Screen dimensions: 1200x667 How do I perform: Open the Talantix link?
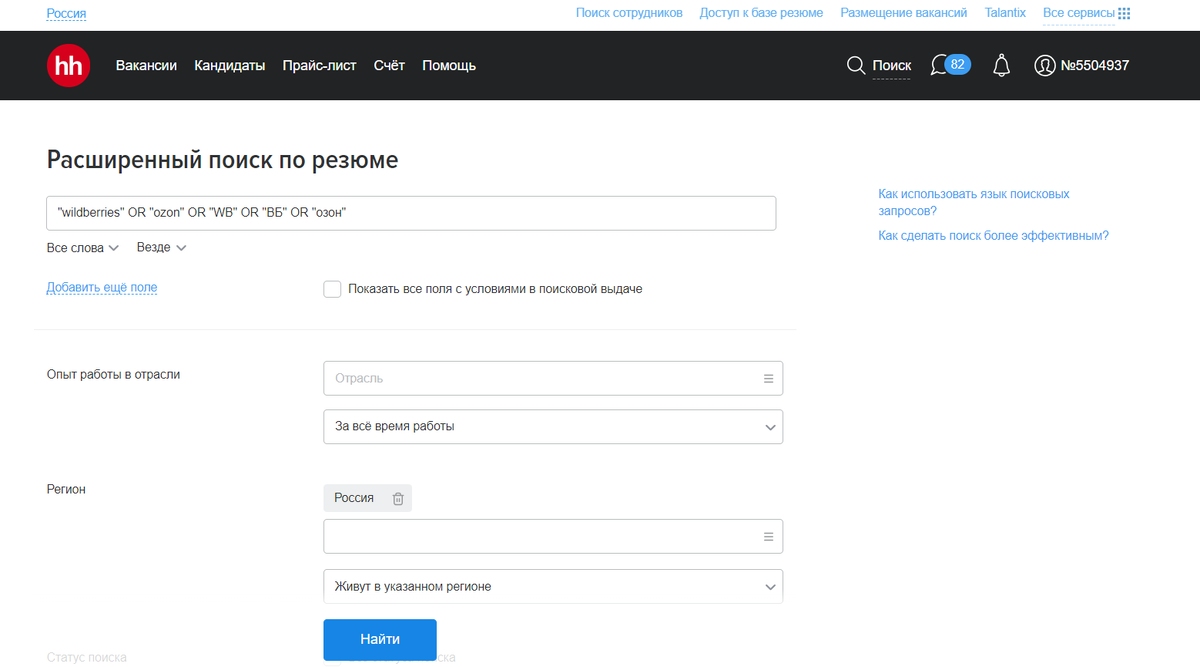[1005, 13]
